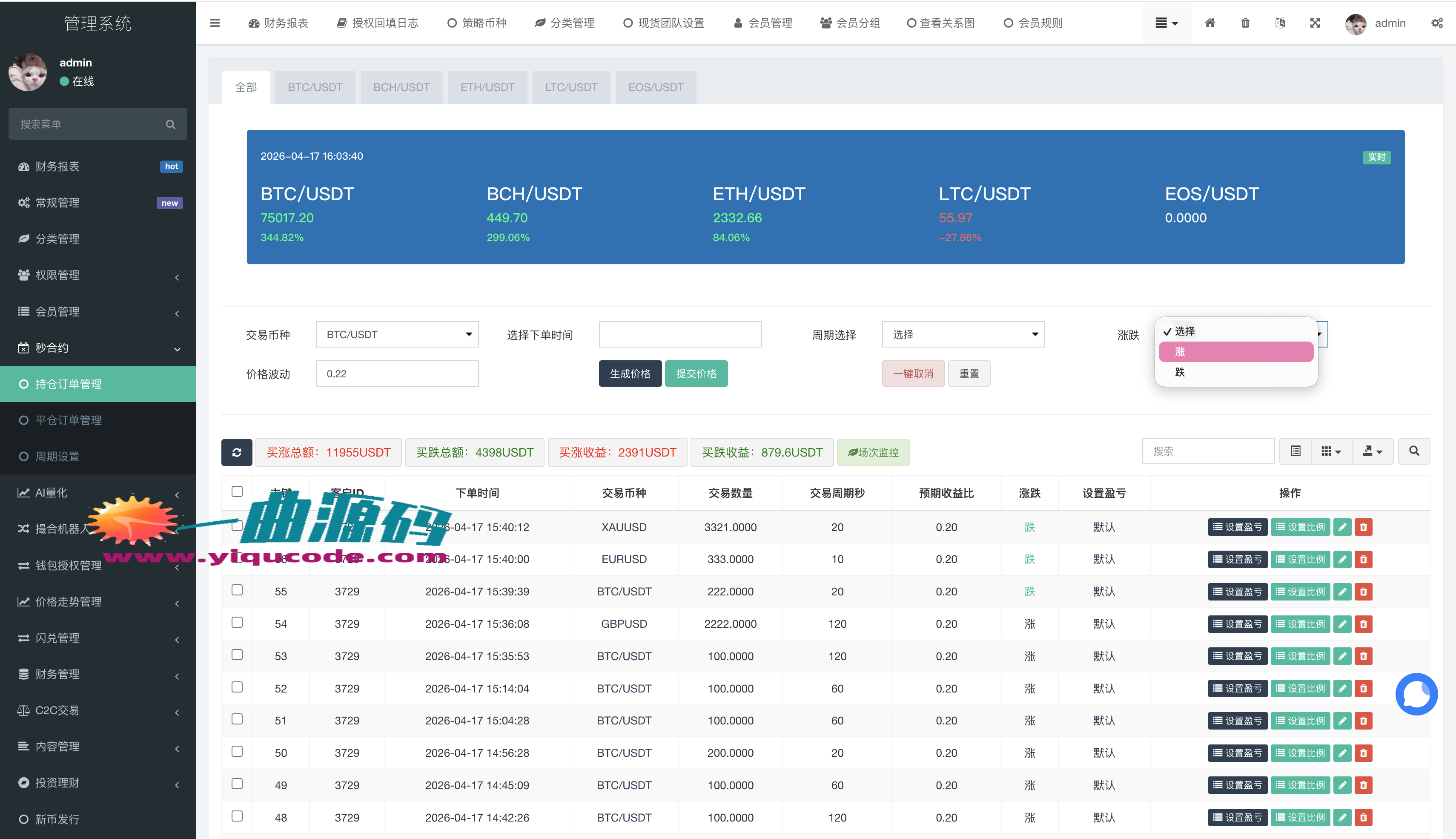This screenshot has height=839, width=1456.
Task: Select the translate/language icon in the top bar
Action: click(x=1280, y=23)
